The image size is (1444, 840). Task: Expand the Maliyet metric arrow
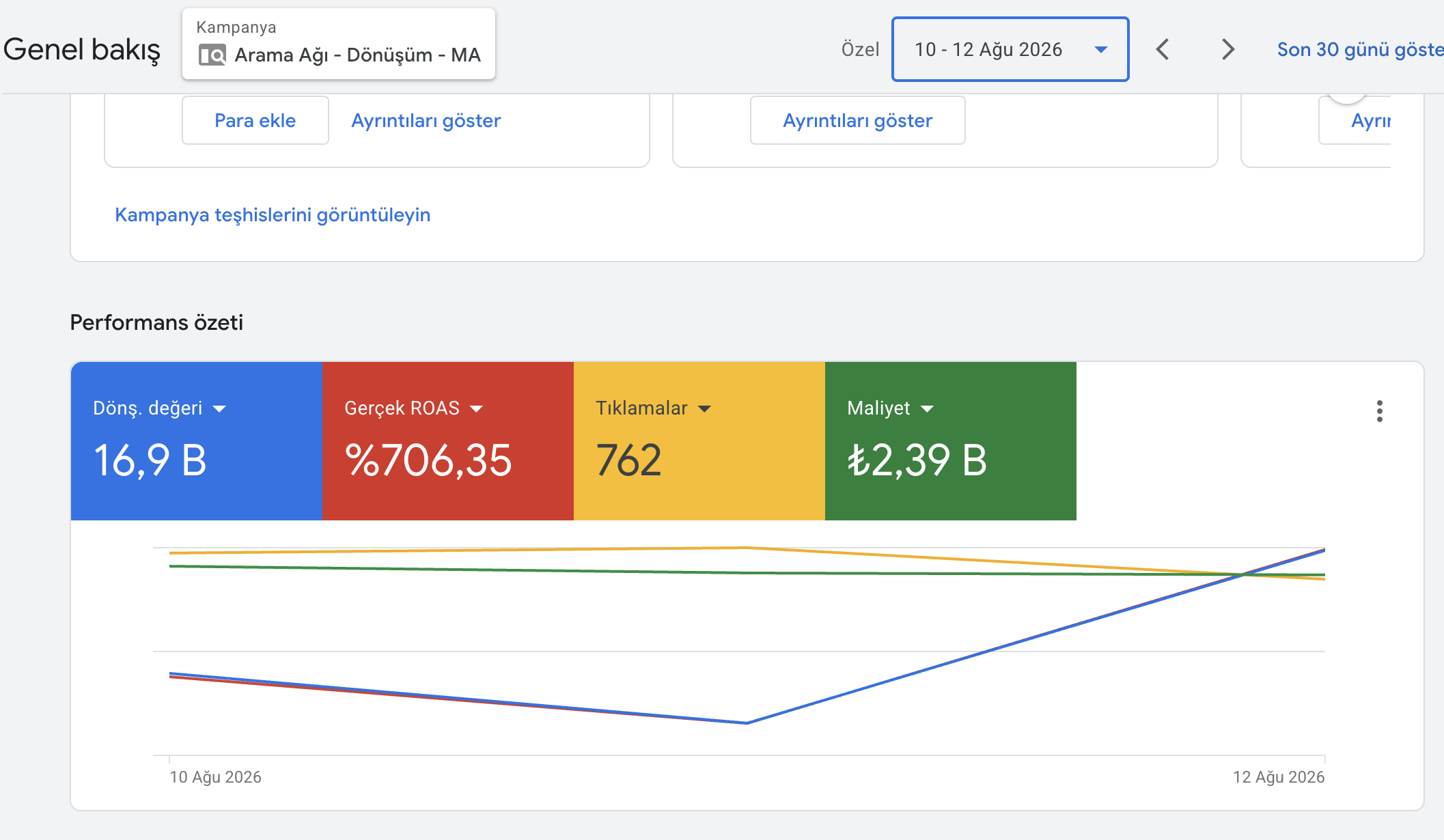[x=927, y=409]
